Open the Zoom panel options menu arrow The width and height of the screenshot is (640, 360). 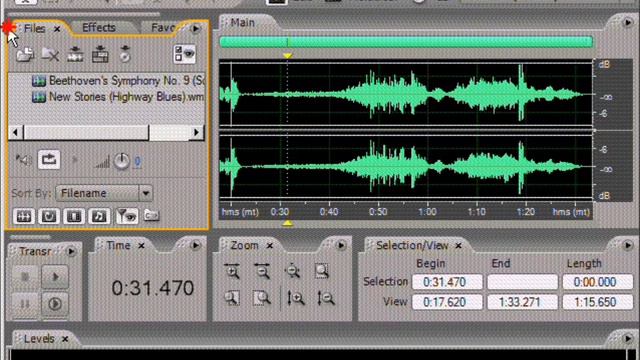pos(341,245)
